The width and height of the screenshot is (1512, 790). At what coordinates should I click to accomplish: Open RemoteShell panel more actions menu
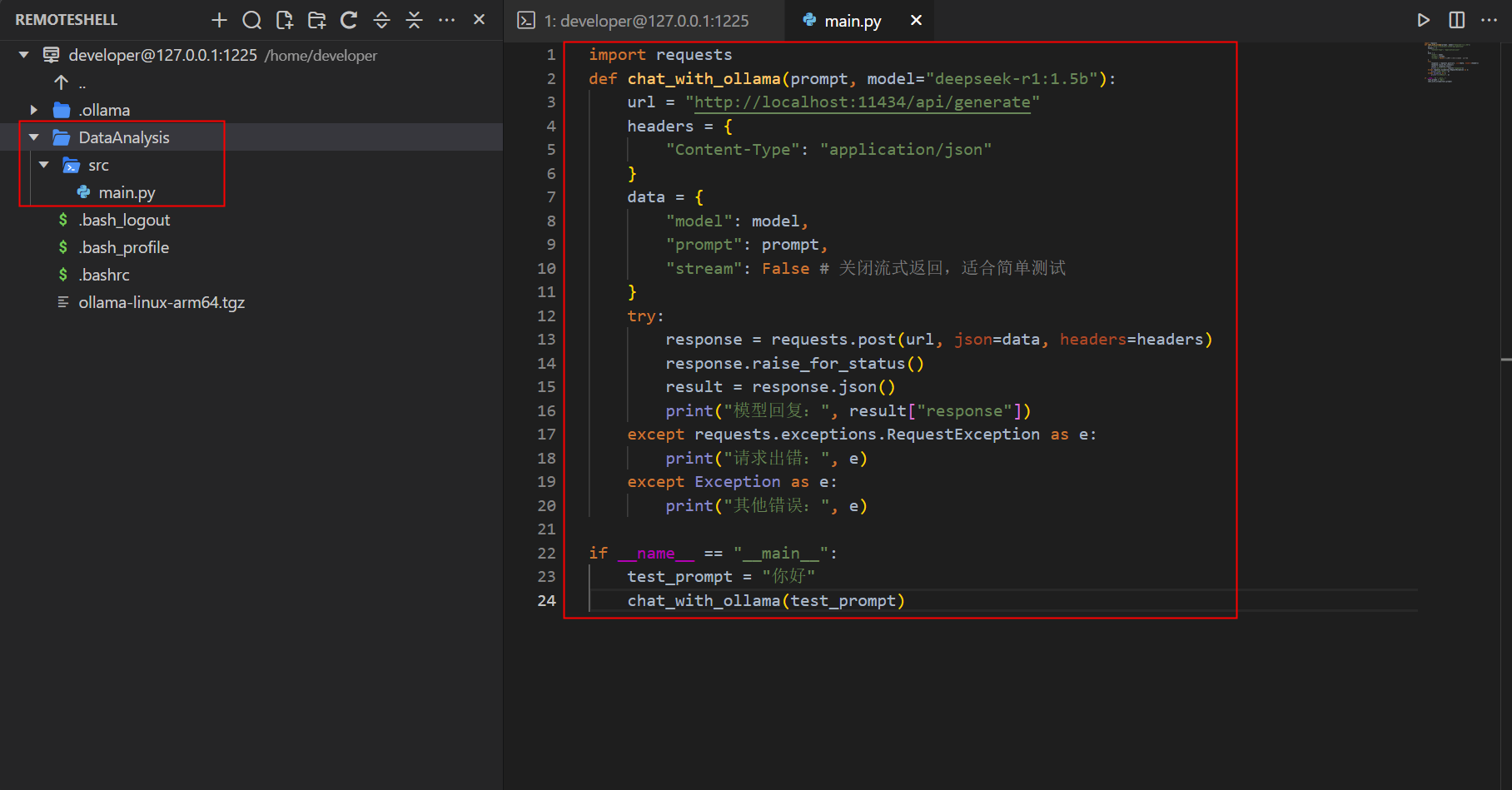[x=446, y=20]
